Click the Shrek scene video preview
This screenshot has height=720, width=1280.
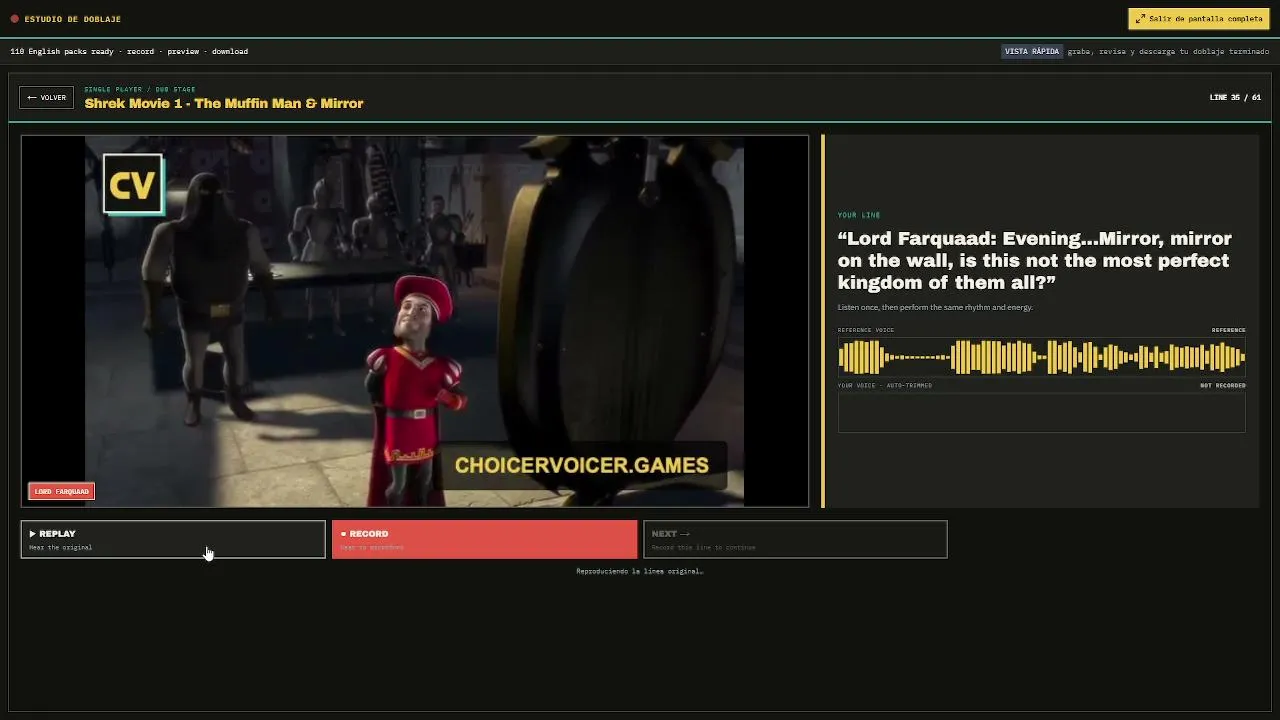(414, 321)
